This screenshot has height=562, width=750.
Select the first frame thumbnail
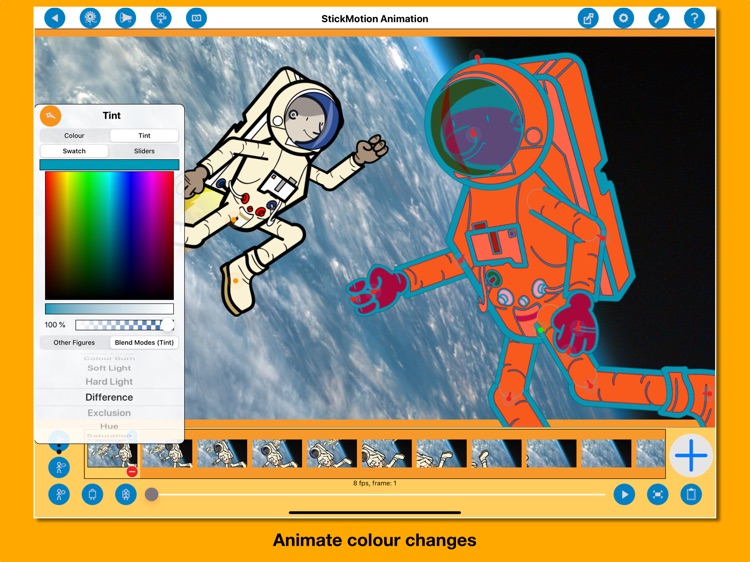(111, 454)
